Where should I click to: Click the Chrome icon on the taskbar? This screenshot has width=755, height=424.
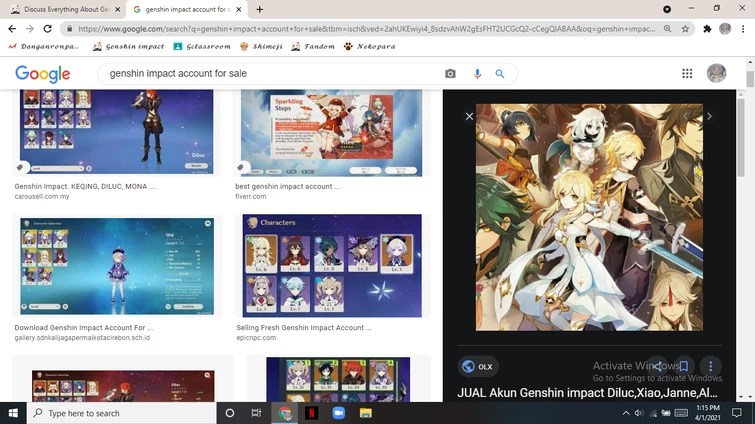tap(285, 413)
